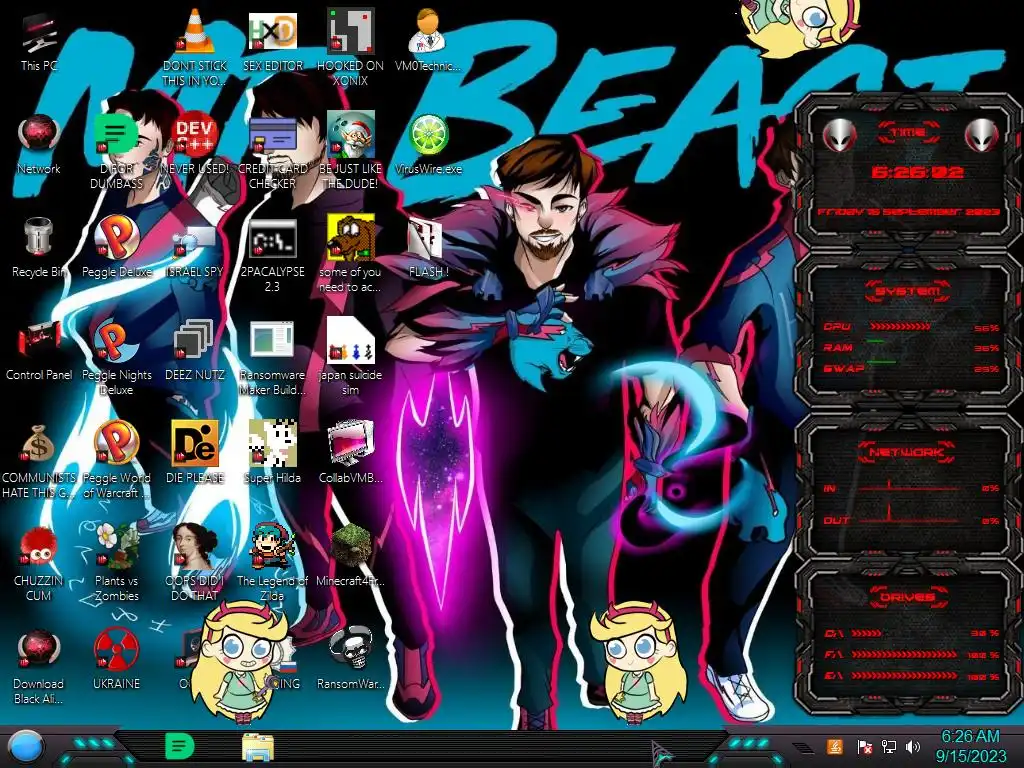Open the 2PACALYPSE 2.3 console icon
The width and height of the screenshot is (1024, 768).
273,238
